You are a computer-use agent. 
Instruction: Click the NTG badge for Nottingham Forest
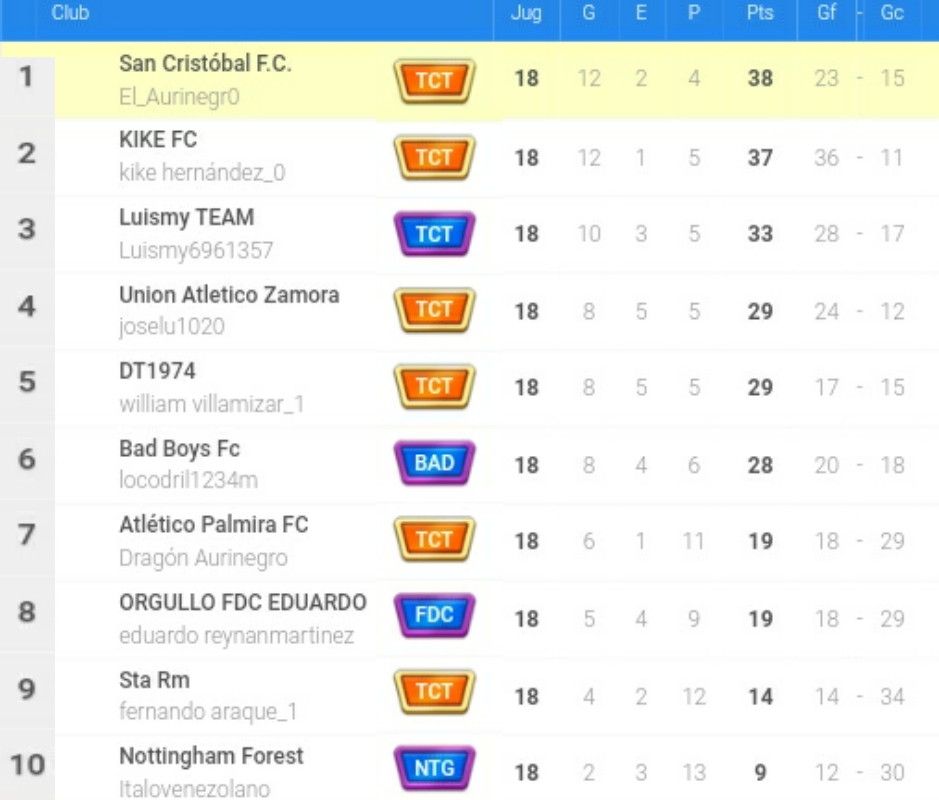[434, 768]
